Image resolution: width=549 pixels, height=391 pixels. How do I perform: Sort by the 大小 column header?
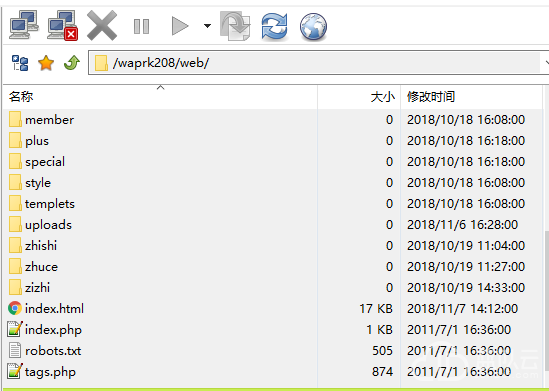tap(359, 97)
